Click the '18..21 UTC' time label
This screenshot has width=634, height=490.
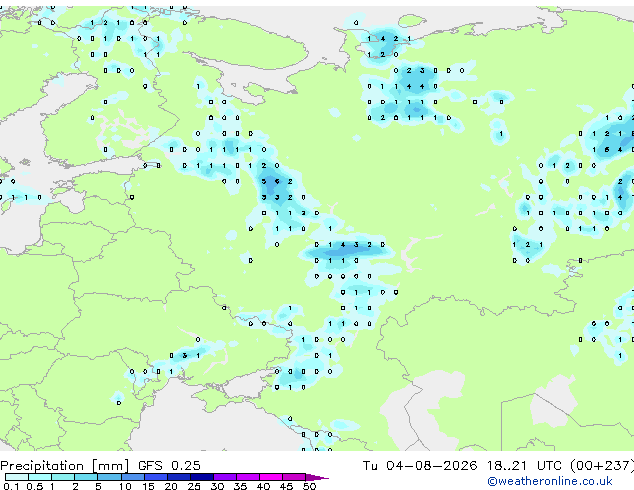pos(524,466)
